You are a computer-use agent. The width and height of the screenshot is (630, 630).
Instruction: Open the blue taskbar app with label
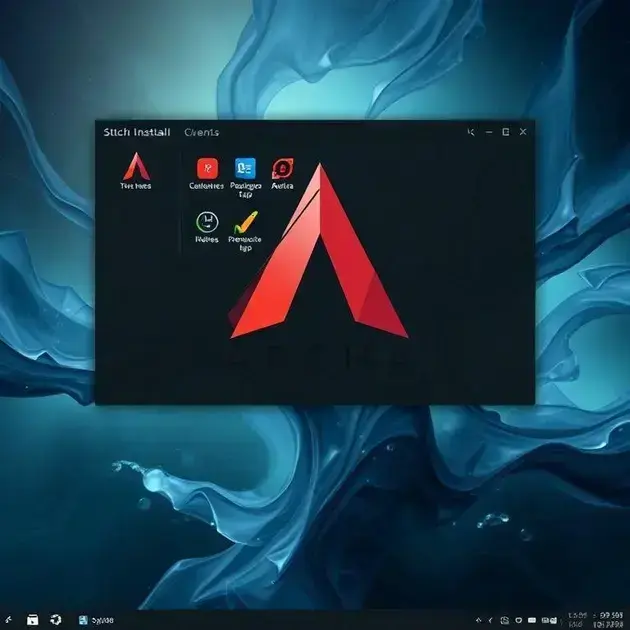(x=96, y=620)
